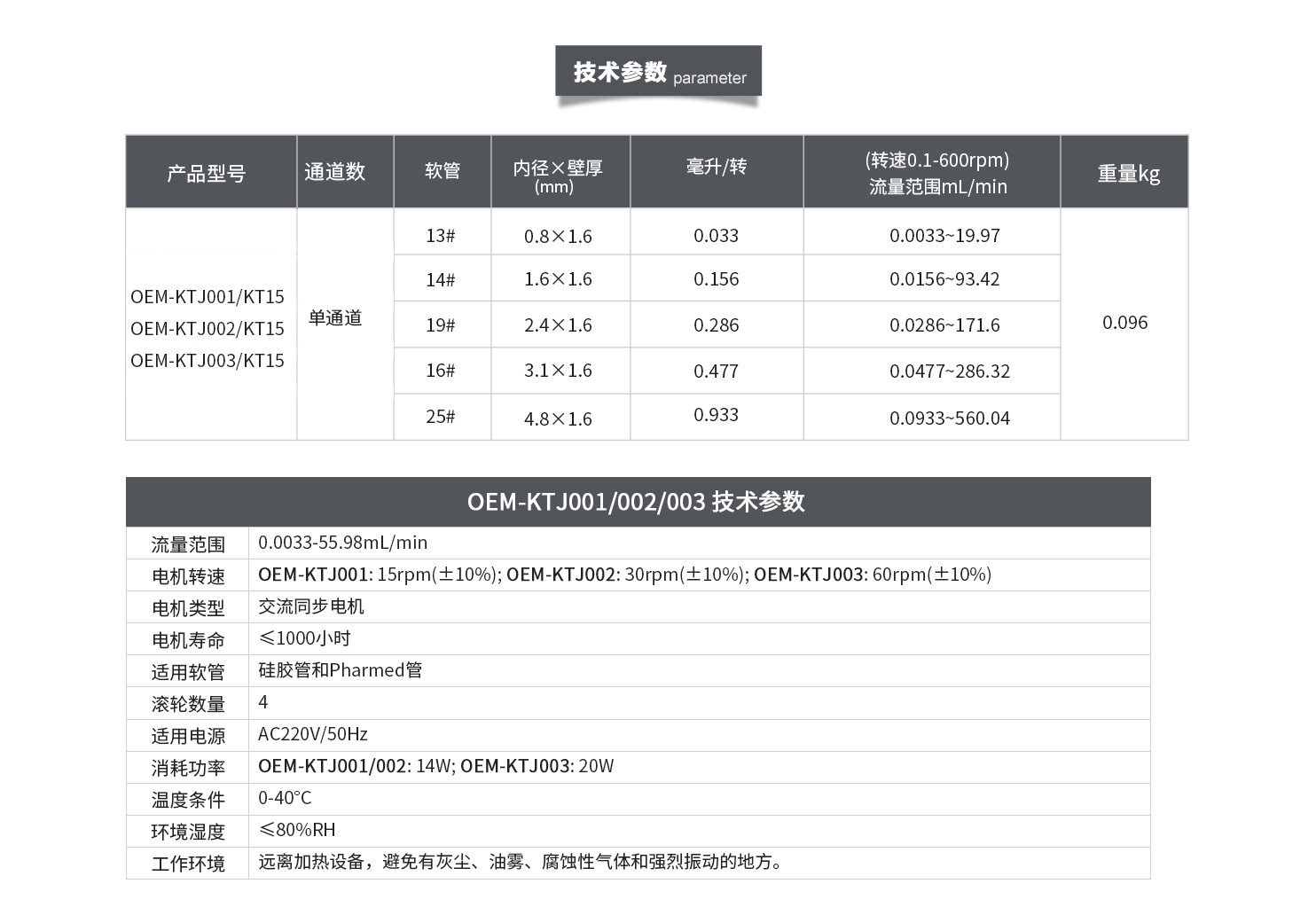Click the 0.096 weight value
1316x915 pixels.
tap(1124, 323)
